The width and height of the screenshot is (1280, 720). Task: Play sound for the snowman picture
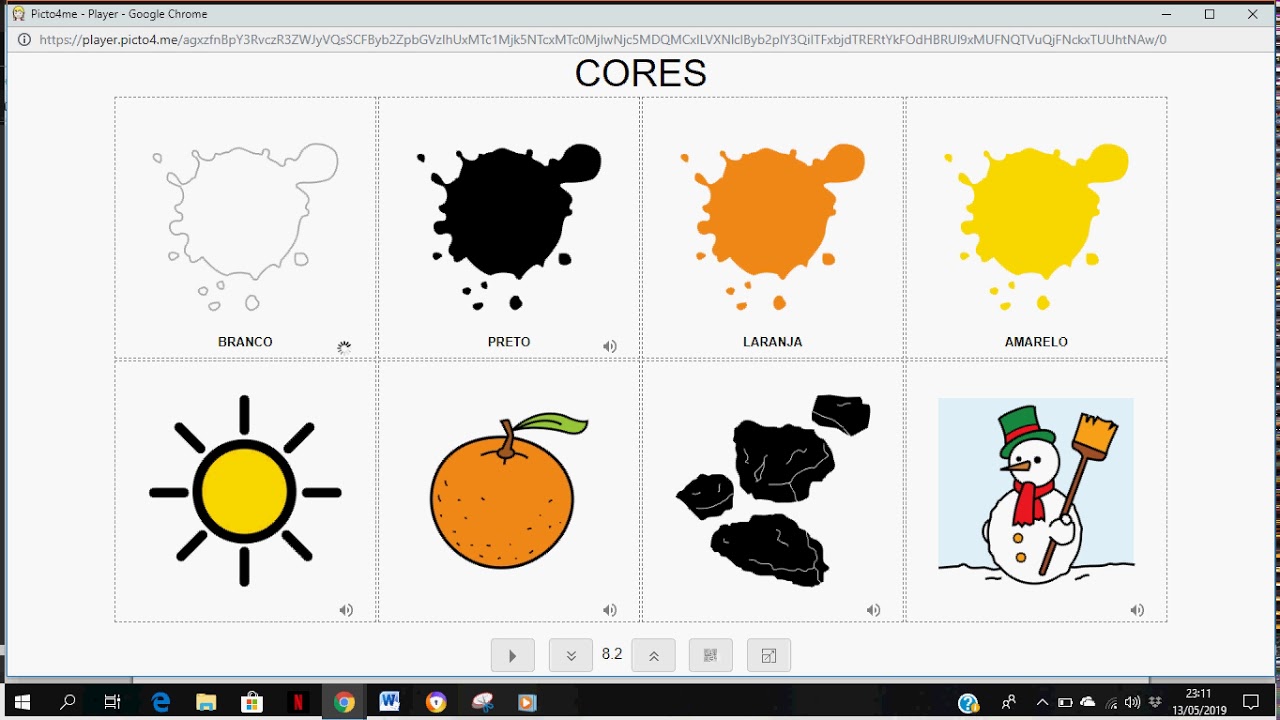tap(1137, 610)
